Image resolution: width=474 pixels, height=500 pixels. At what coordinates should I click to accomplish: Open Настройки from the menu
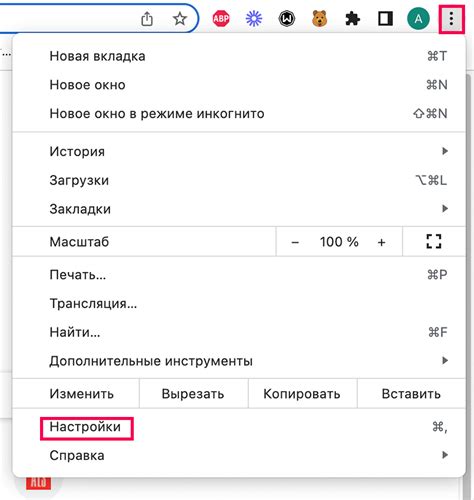click(x=239, y=427)
